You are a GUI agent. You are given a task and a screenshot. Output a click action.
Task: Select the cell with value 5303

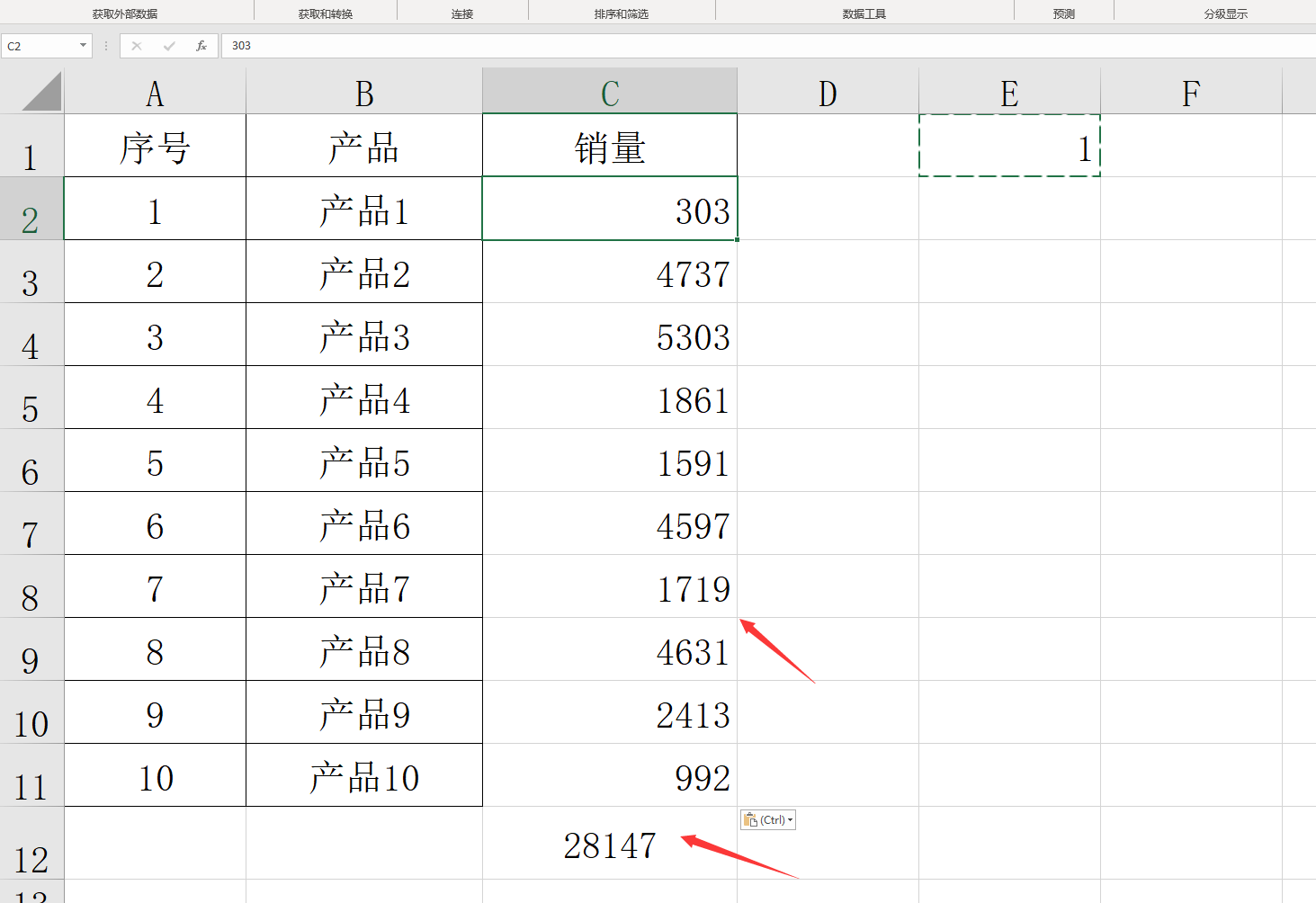(610, 335)
